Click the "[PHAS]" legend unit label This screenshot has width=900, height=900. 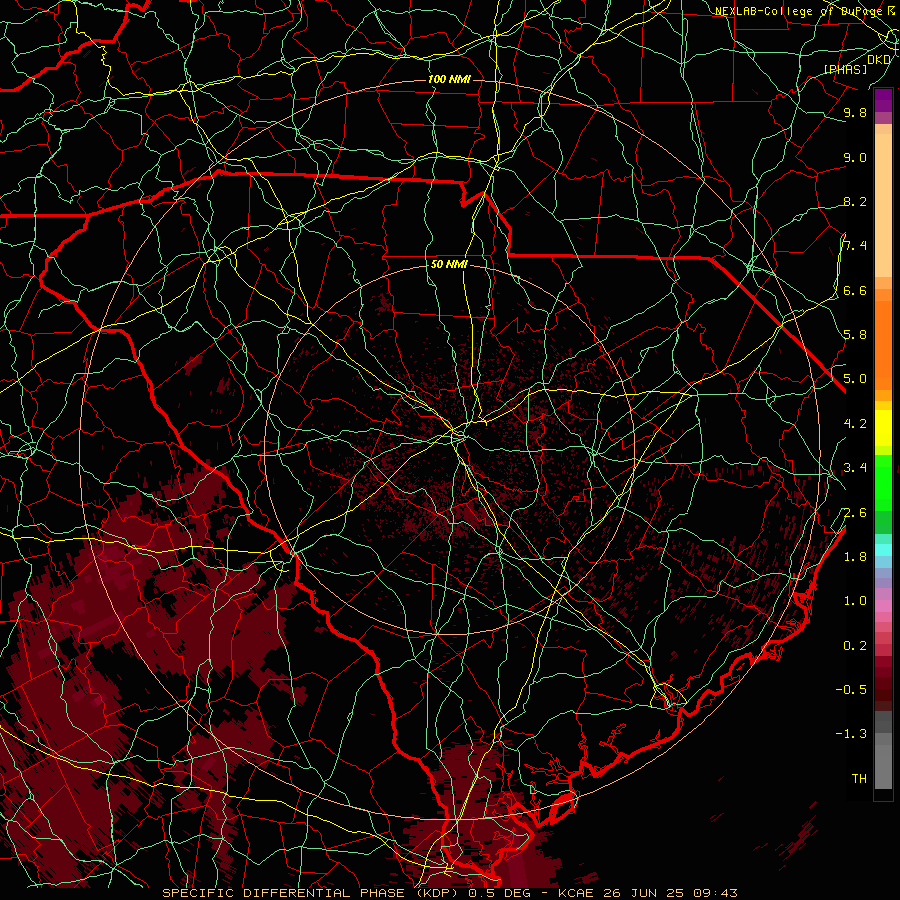(845, 69)
